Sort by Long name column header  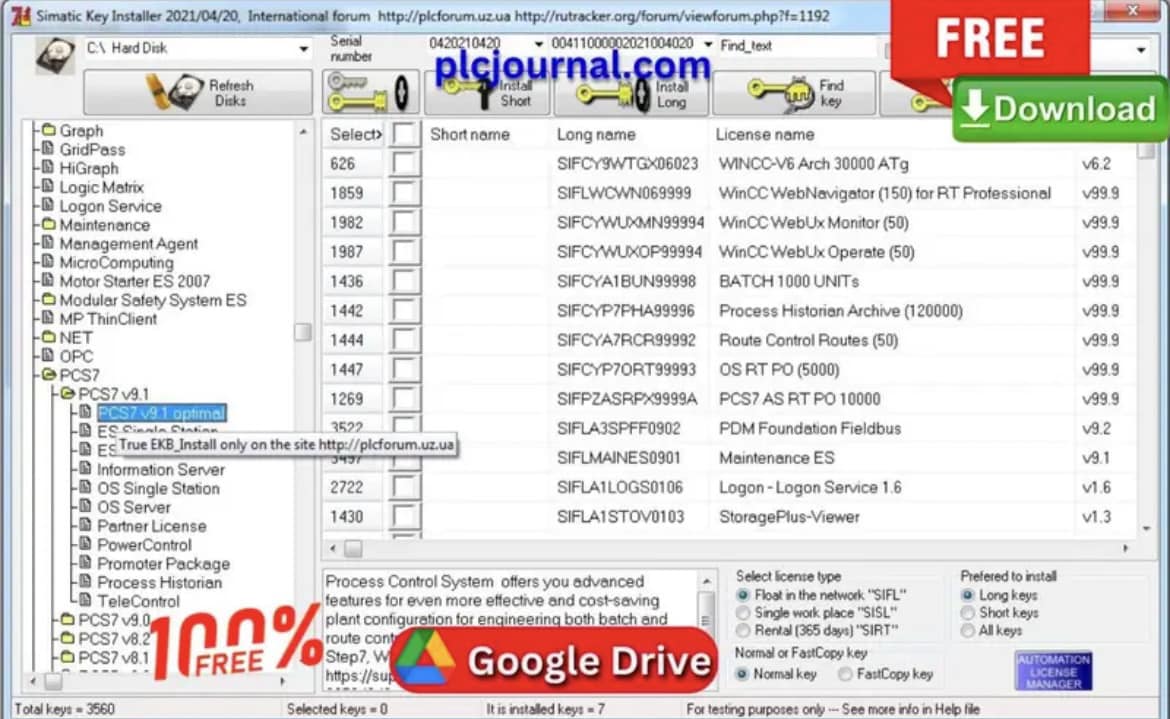(x=595, y=135)
